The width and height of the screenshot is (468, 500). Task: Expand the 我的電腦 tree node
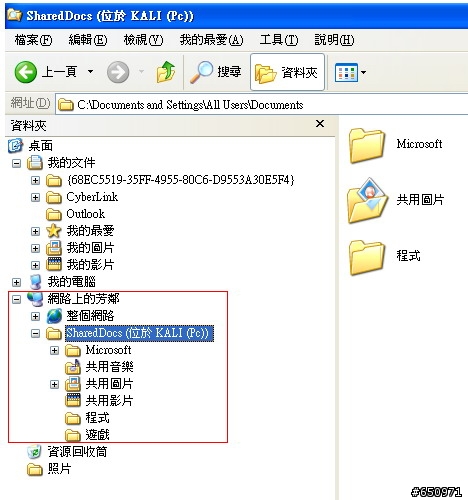[16, 282]
